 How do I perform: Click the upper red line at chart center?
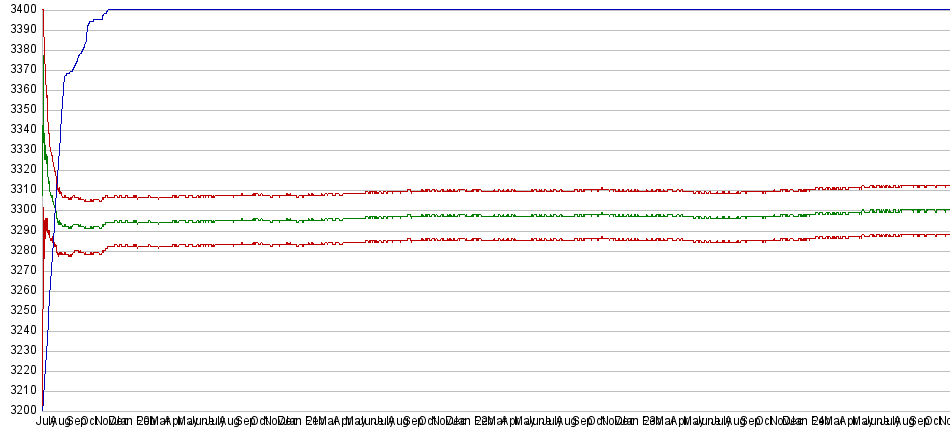(x=500, y=190)
